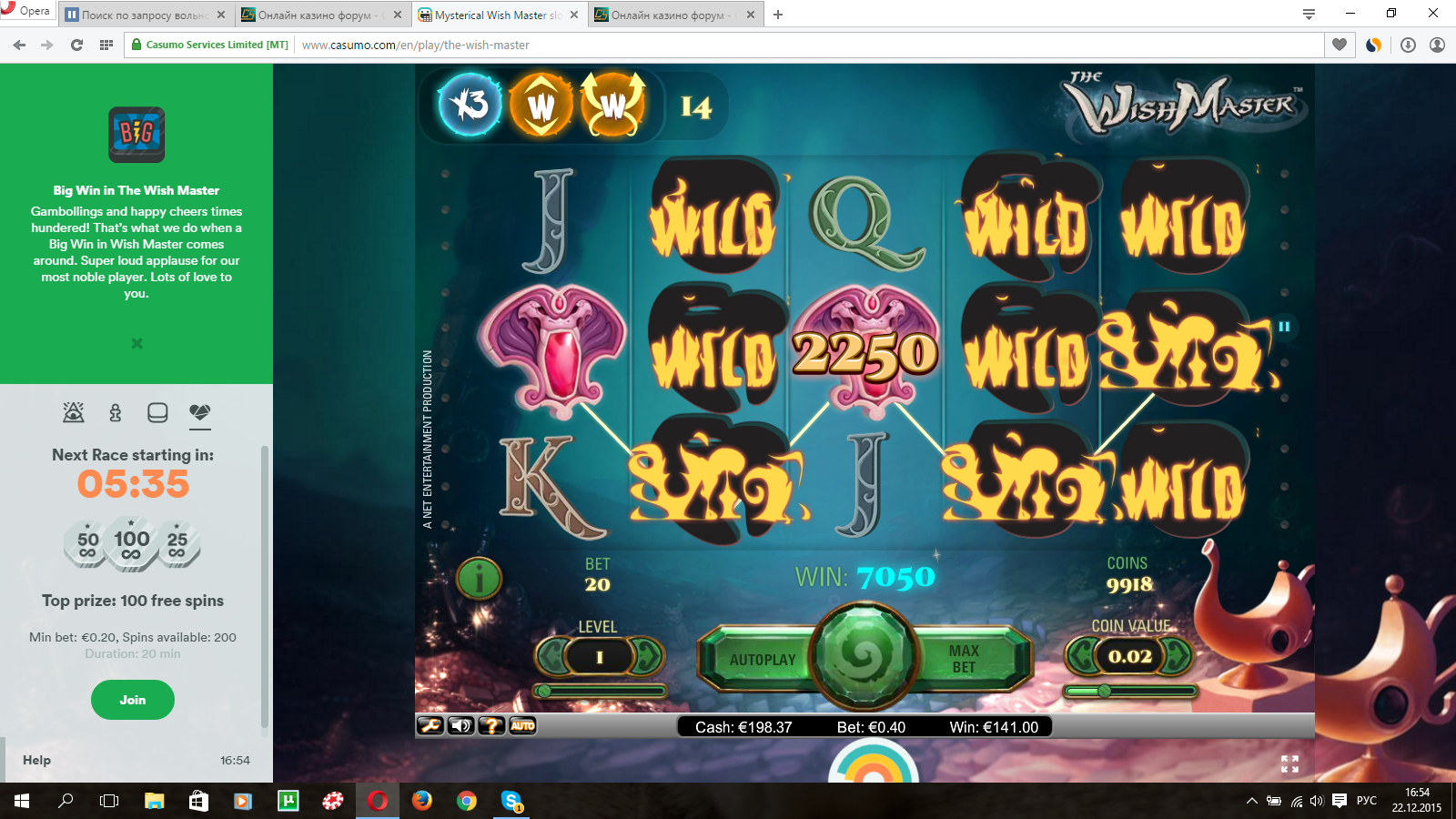Image resolution: width=1456 pixels, height=819 pixels.
Task: Open the Action Center notifications
Action: pyautogui.click(x=1340, y=801)
